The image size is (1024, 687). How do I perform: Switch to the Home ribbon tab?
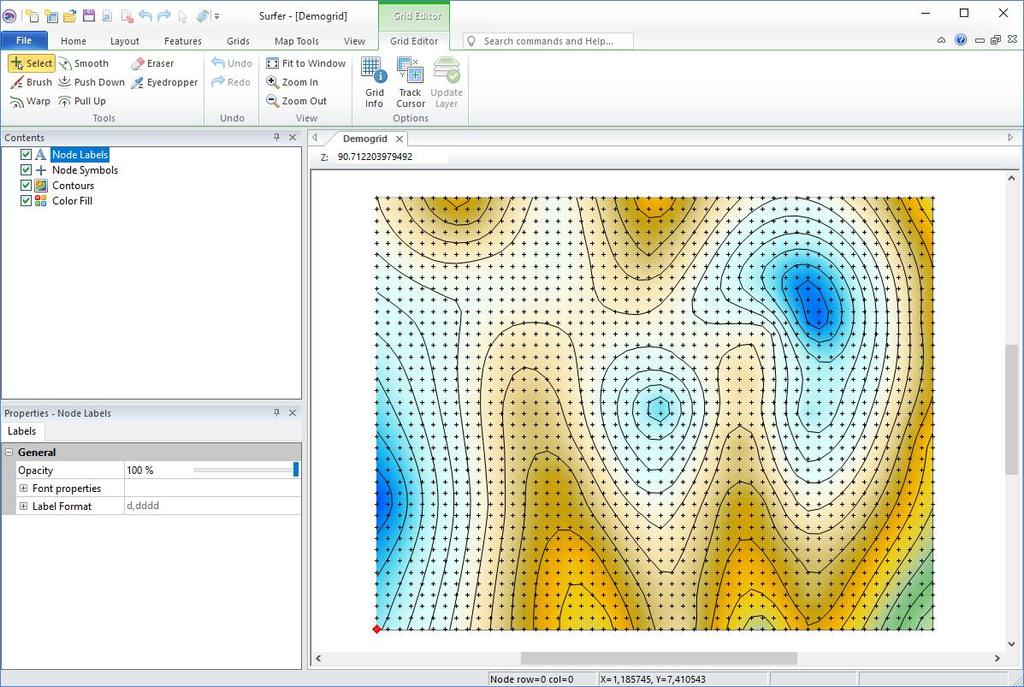pyautogui.click(x=73, y=41)
